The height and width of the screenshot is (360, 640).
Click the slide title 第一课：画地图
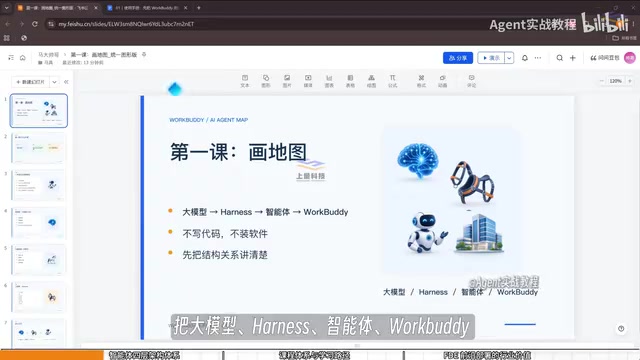238,153
